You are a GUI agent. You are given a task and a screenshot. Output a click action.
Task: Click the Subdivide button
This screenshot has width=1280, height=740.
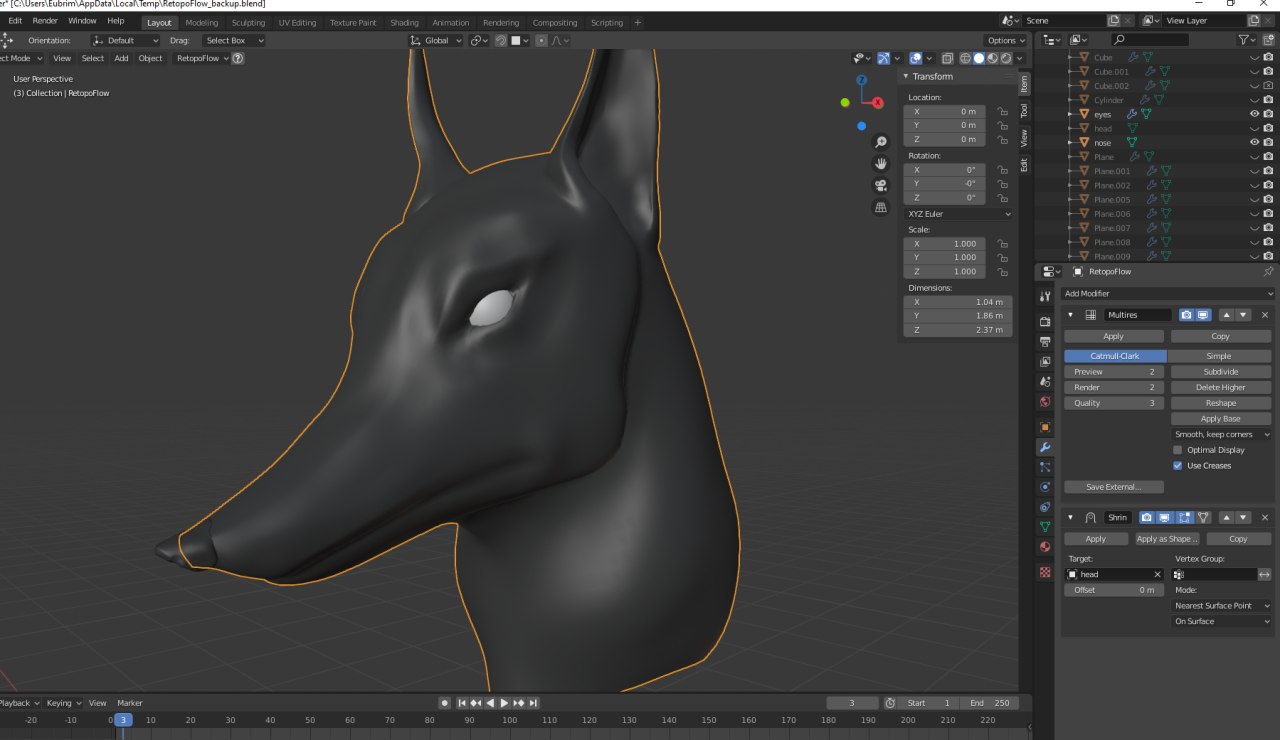[1220, 372]
